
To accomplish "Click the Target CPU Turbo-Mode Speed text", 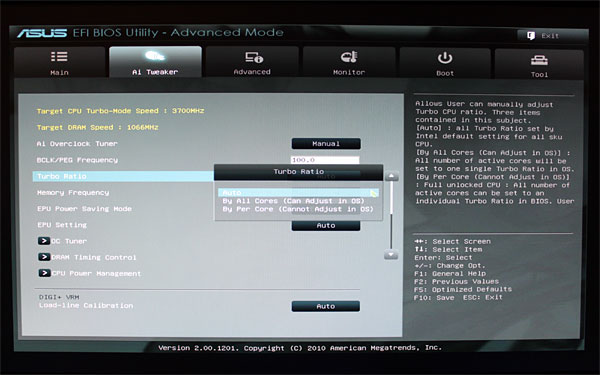I will coord(121,111).
